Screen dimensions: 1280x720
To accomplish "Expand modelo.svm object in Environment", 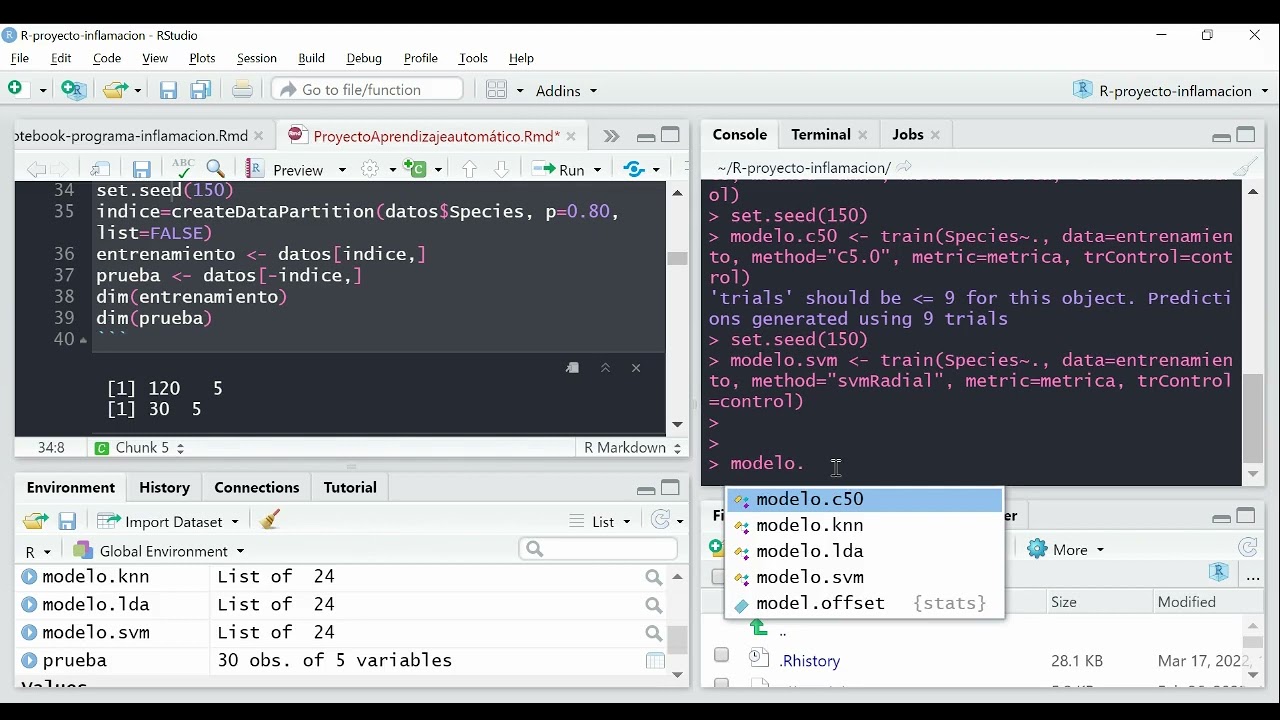I will [29, 633].
